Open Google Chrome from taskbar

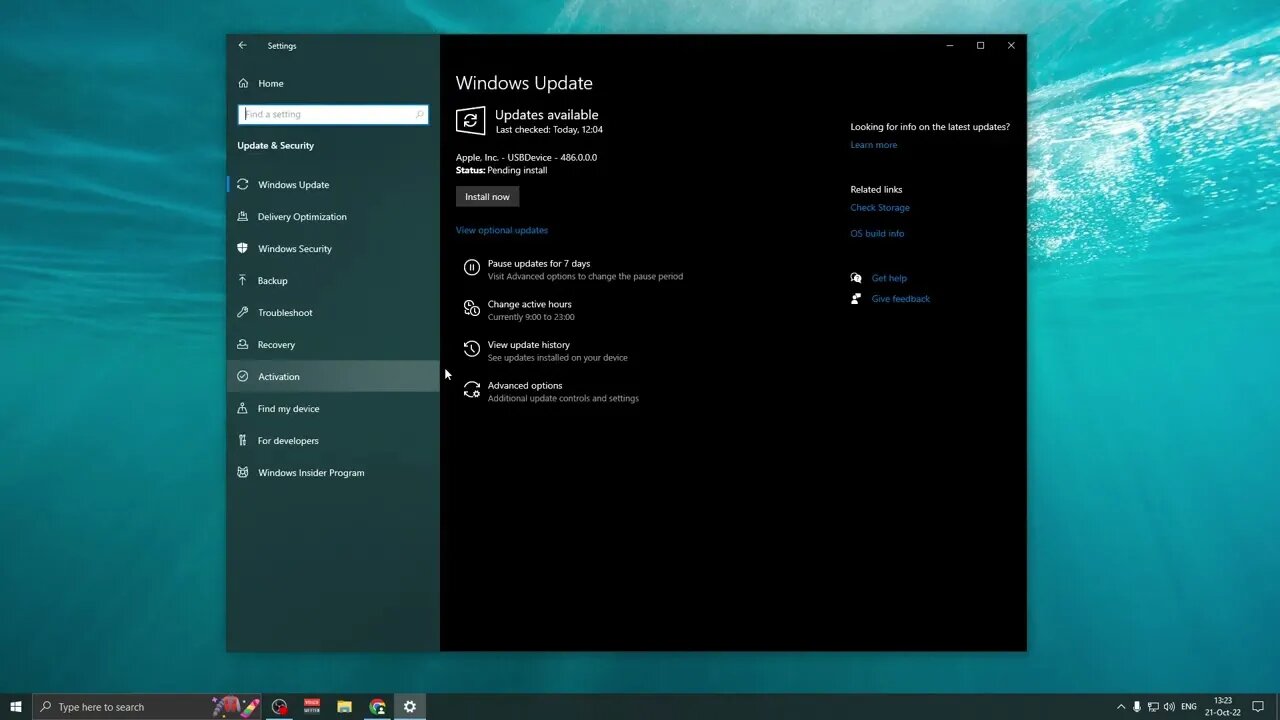377,707
